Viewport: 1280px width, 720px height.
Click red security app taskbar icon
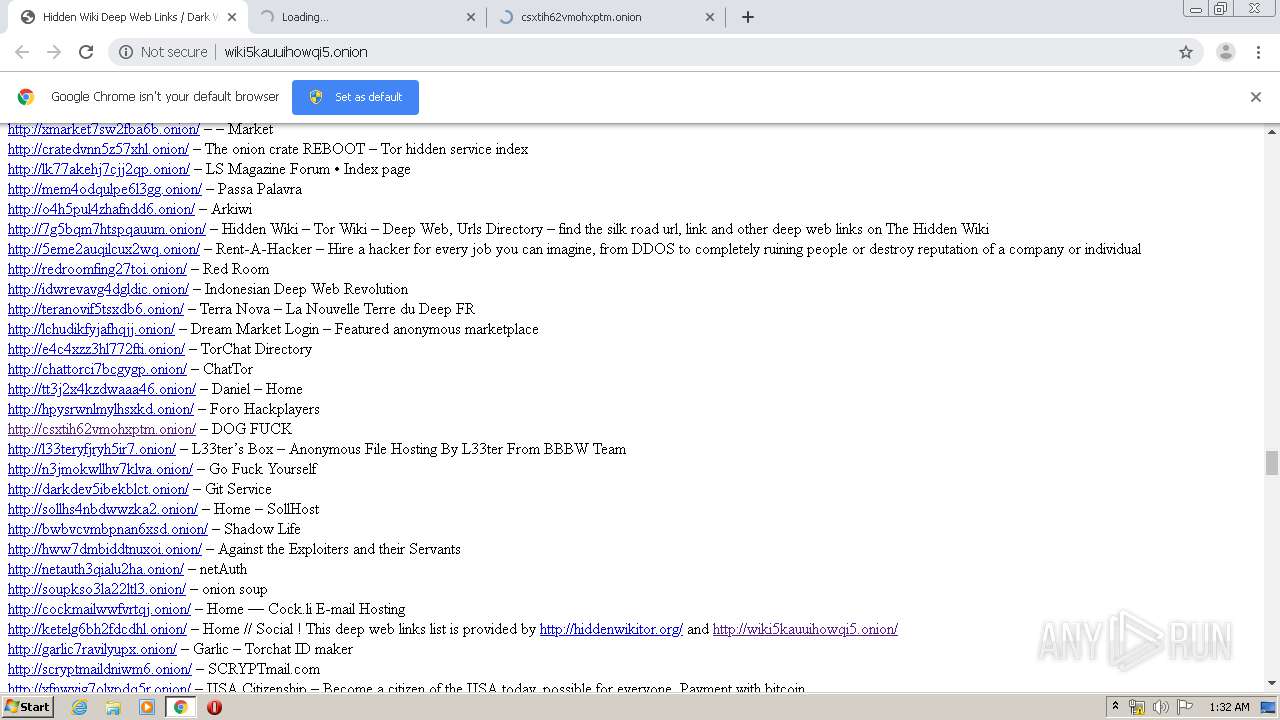pyautogui.click(x=214, y=707)
